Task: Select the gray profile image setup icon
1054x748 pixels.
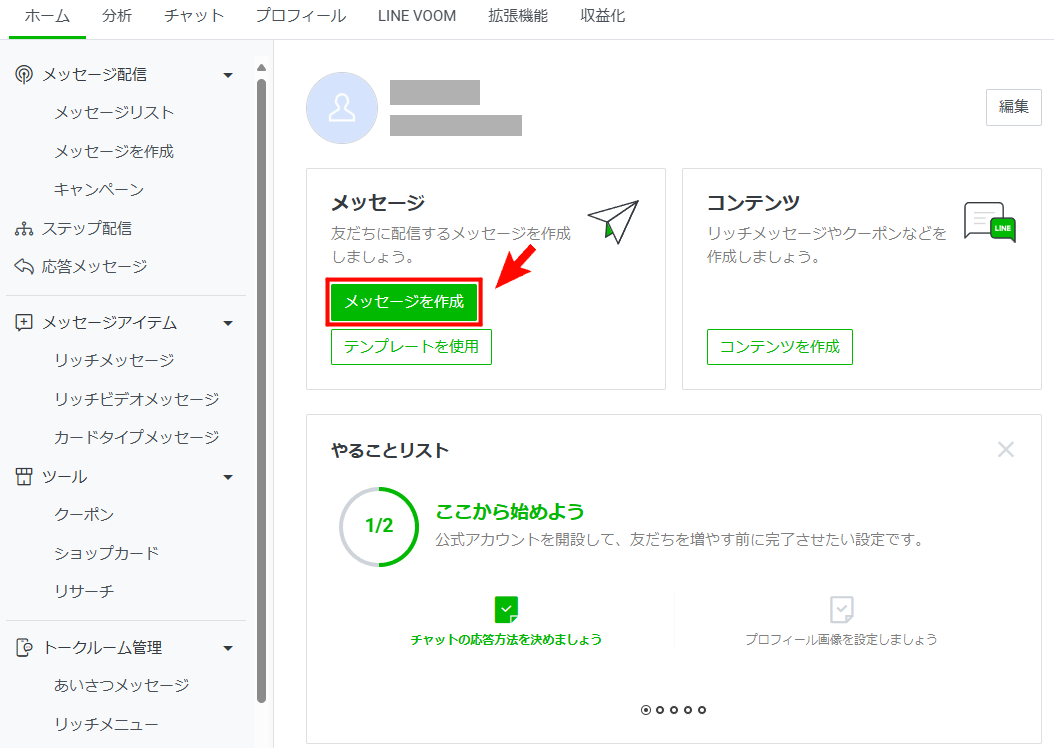Action: tap(841, 609)
